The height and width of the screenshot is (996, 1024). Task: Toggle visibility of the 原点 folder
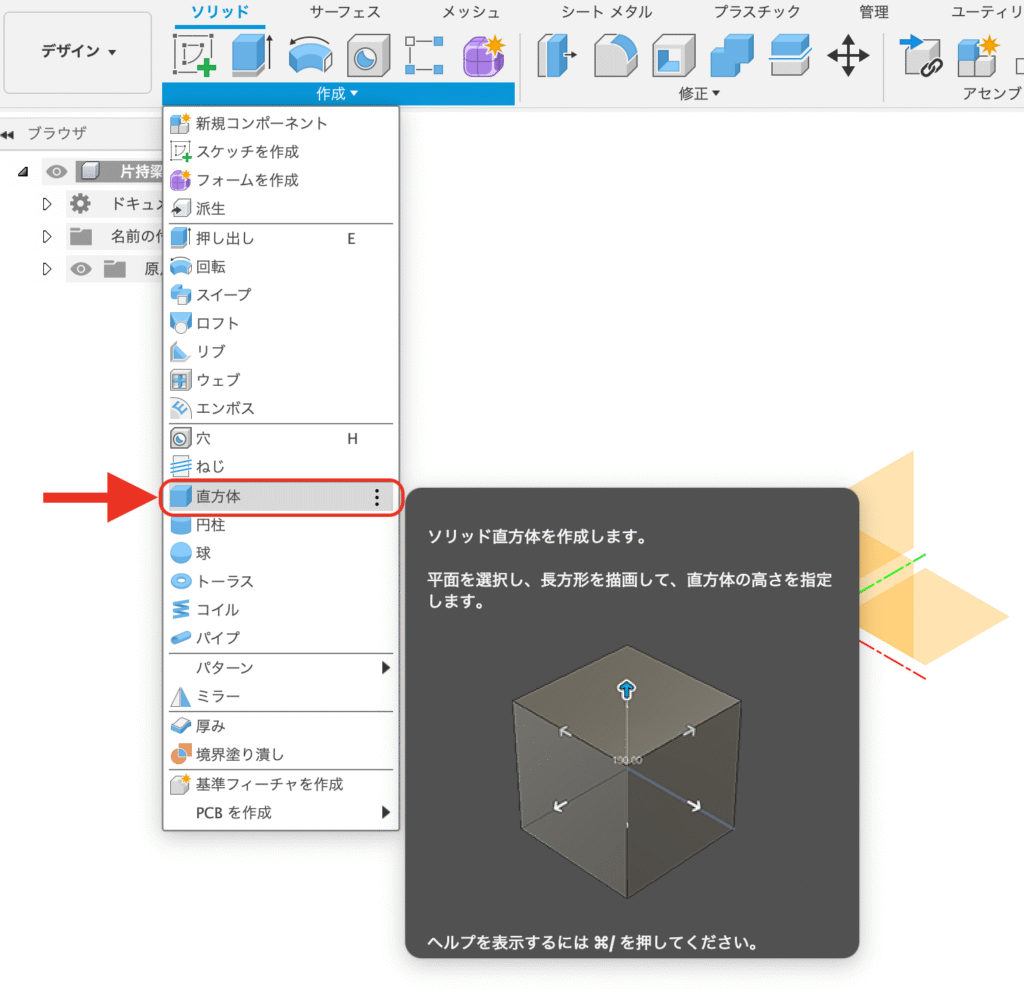[81, 267]
